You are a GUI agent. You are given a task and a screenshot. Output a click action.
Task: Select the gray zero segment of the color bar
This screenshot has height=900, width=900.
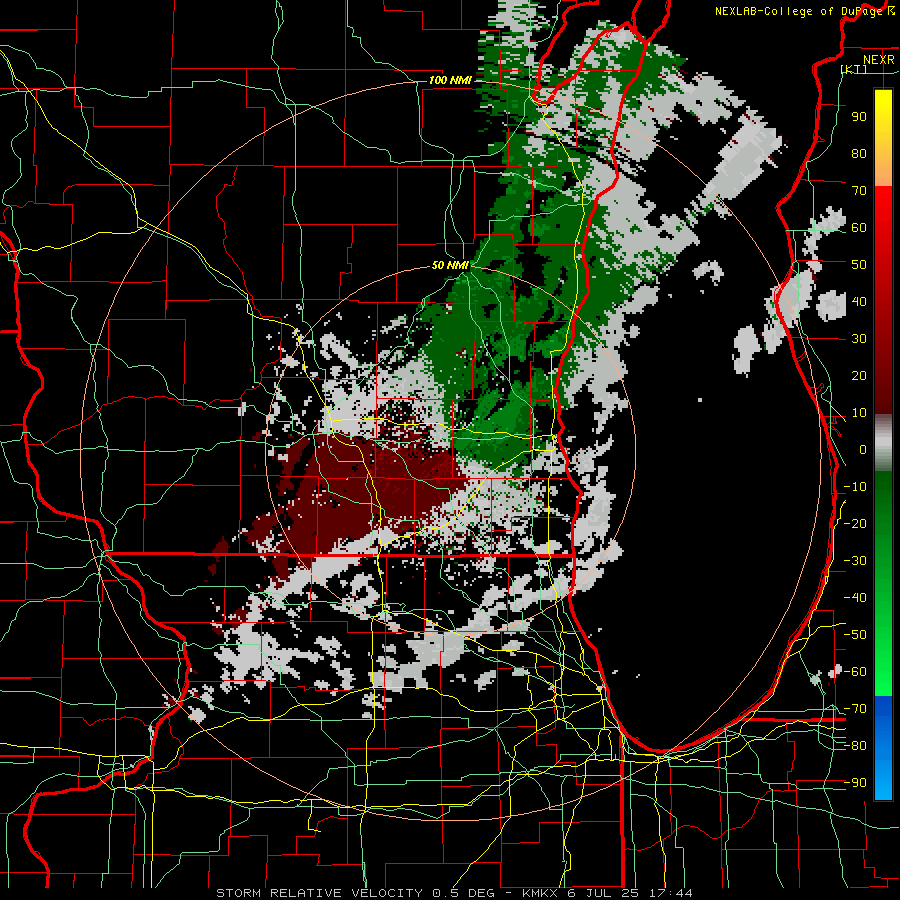[x=883, y=443]
